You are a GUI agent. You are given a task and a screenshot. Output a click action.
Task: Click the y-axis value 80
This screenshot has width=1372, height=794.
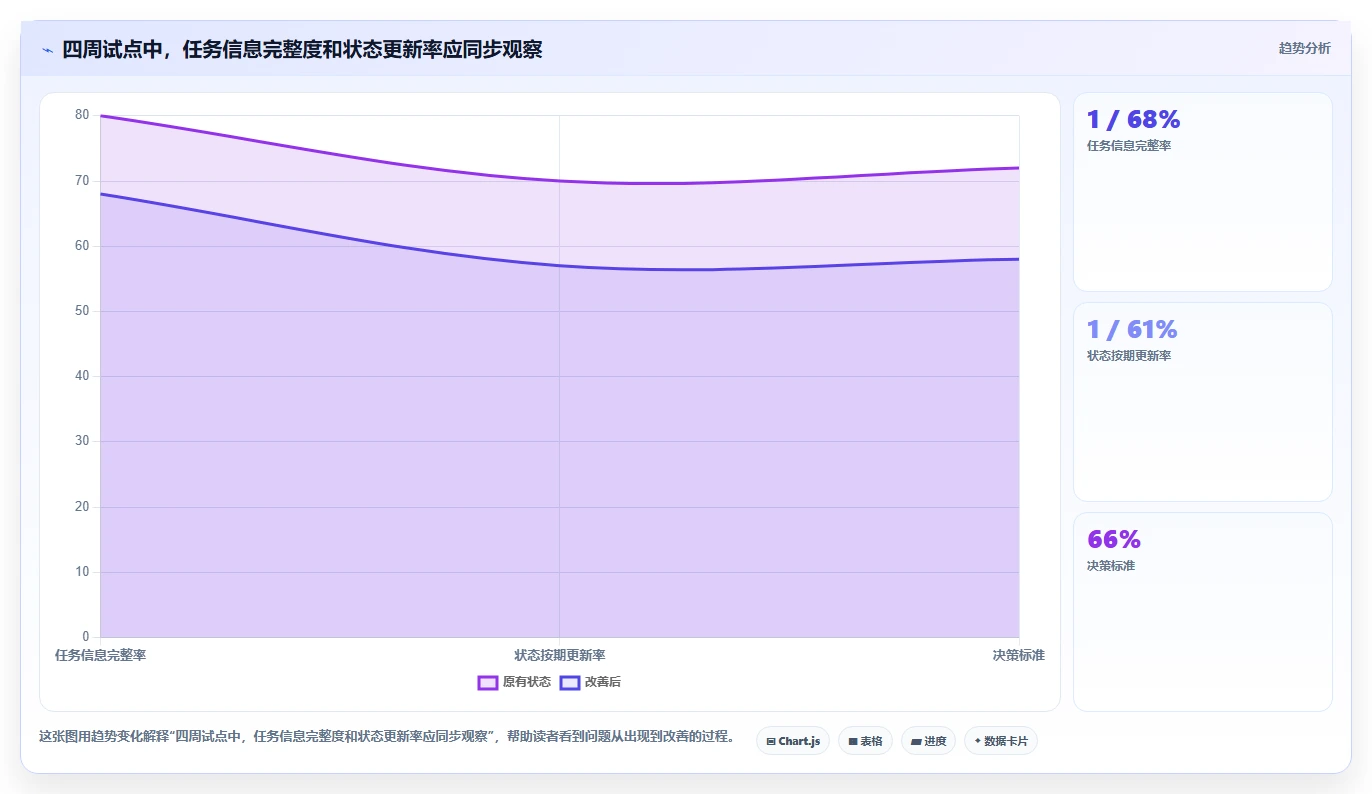[82, 115]
